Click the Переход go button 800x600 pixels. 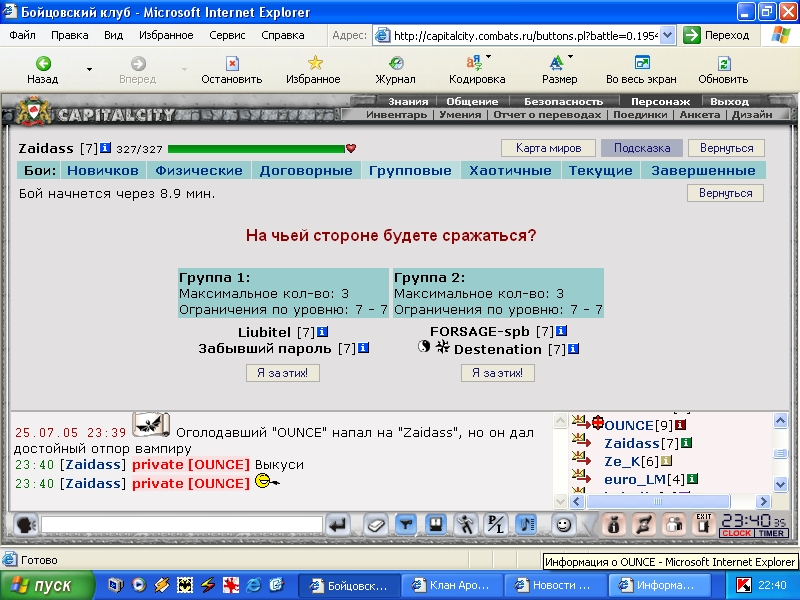tap(716, 35)
